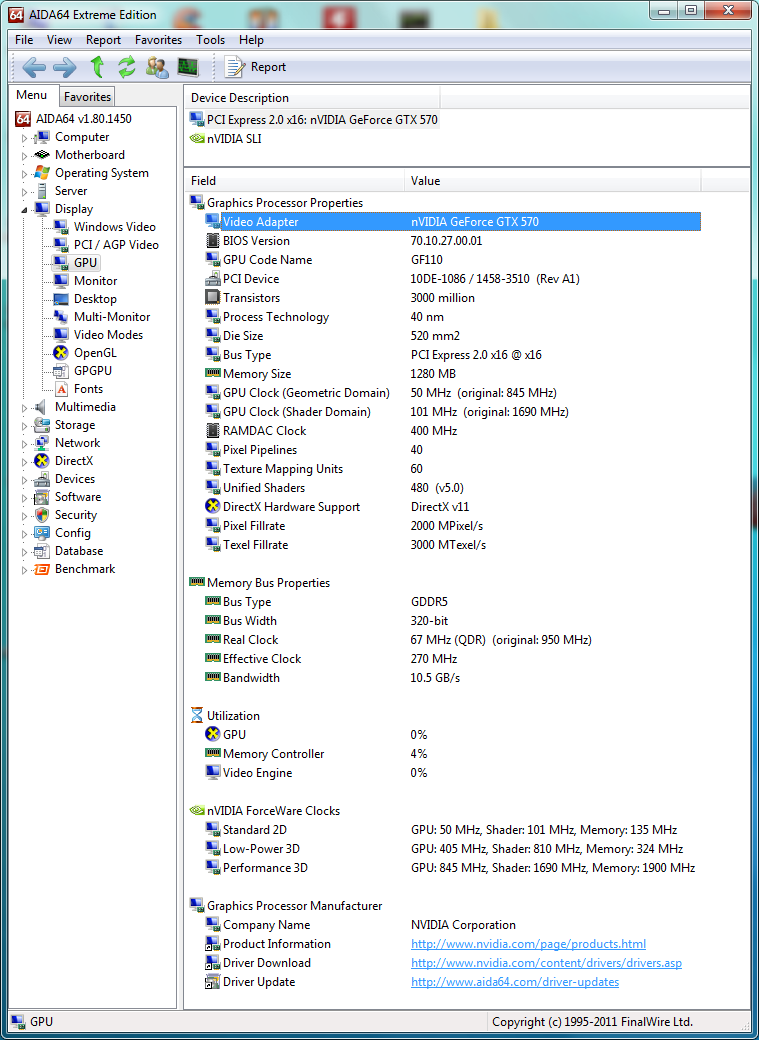Expand the Operating System tree node
This screenshot has height=1040, width=759.
[25, 174]
